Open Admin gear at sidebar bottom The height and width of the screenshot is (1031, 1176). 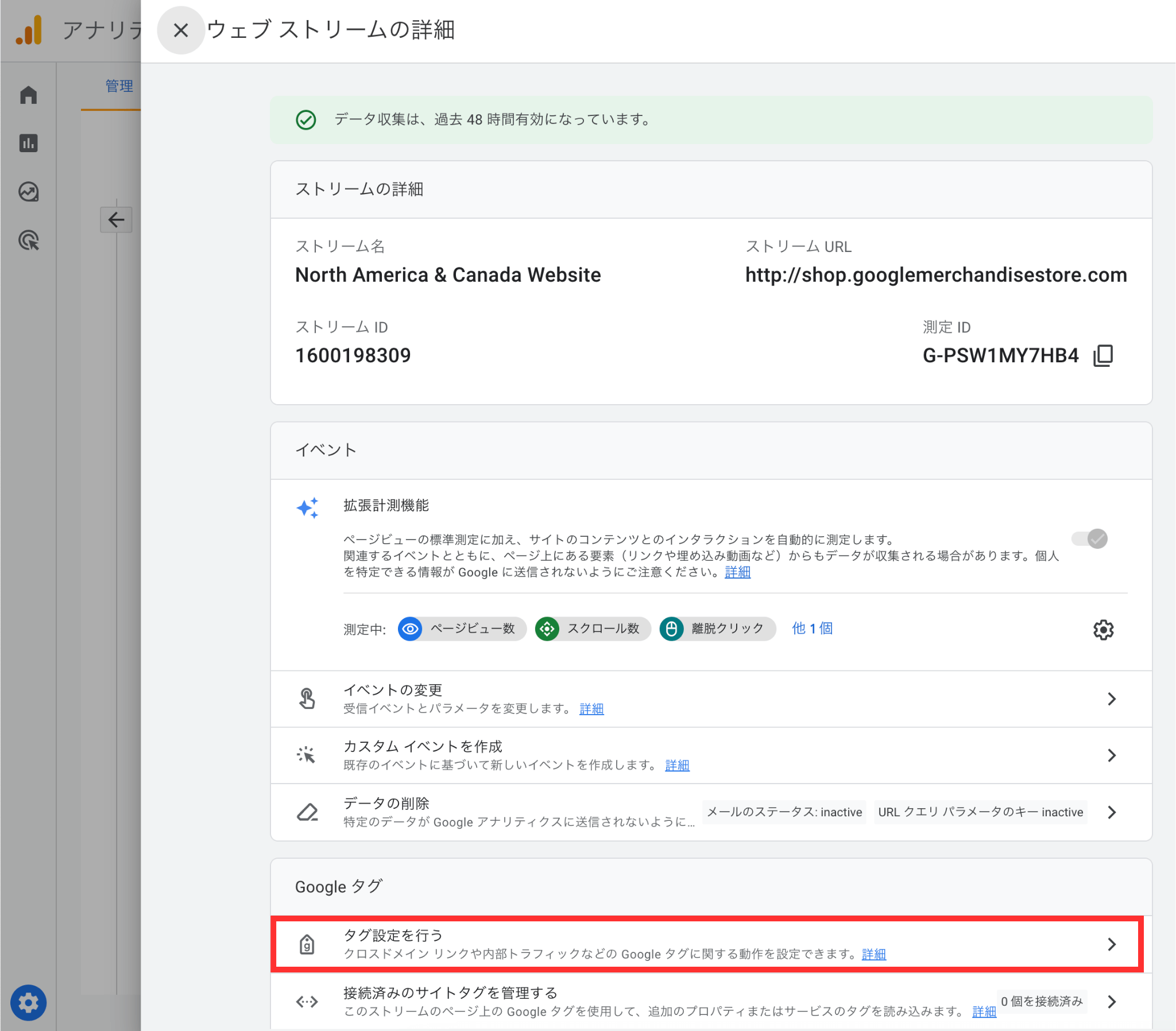[x=28, y=1003]
